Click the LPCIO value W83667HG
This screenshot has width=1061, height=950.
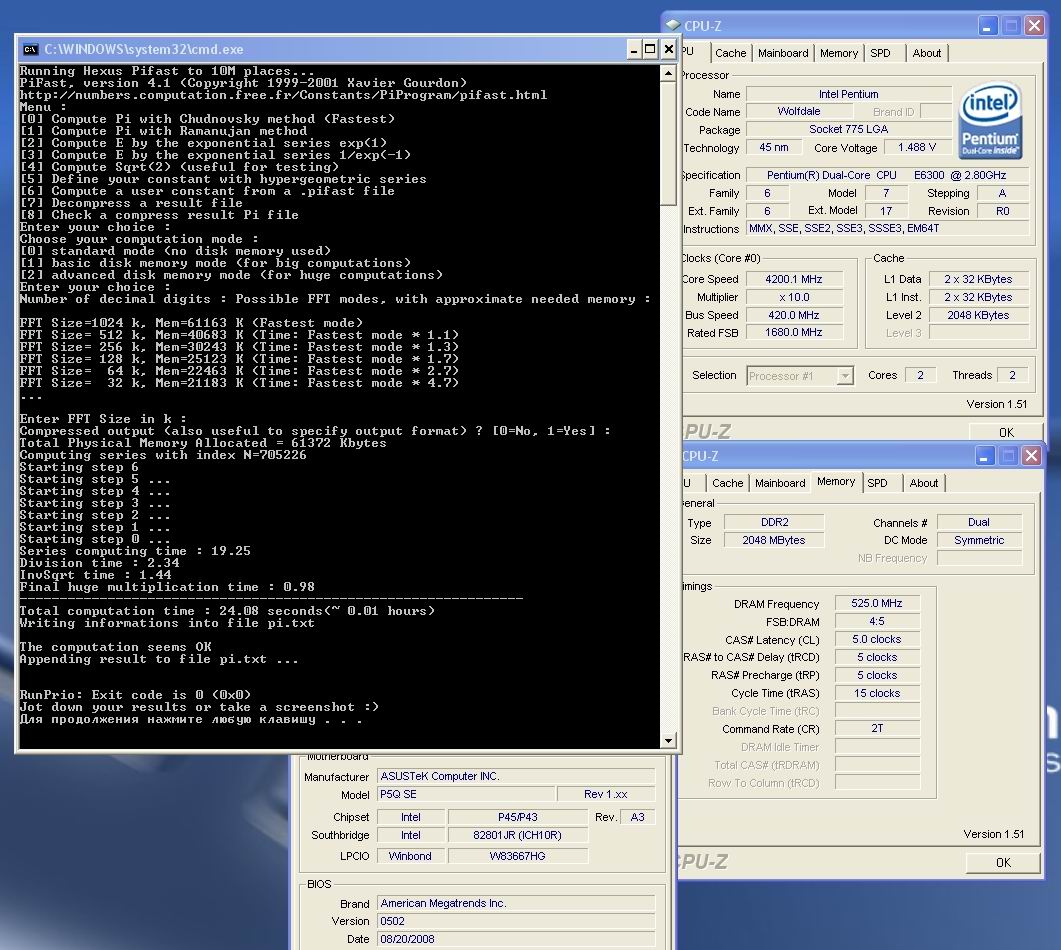pyautogui.click(x=518, y=856)
